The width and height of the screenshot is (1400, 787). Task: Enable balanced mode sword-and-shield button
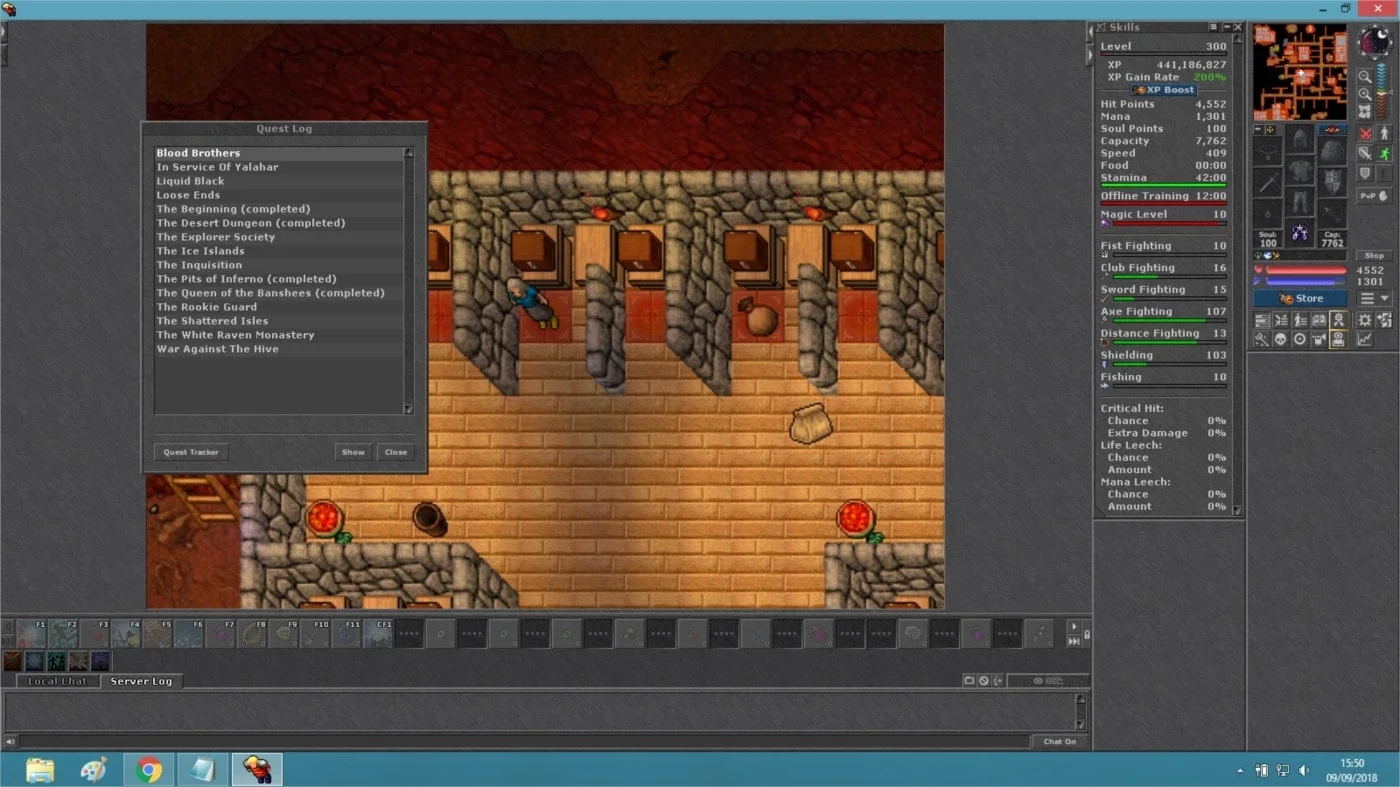pos(1364,153)
